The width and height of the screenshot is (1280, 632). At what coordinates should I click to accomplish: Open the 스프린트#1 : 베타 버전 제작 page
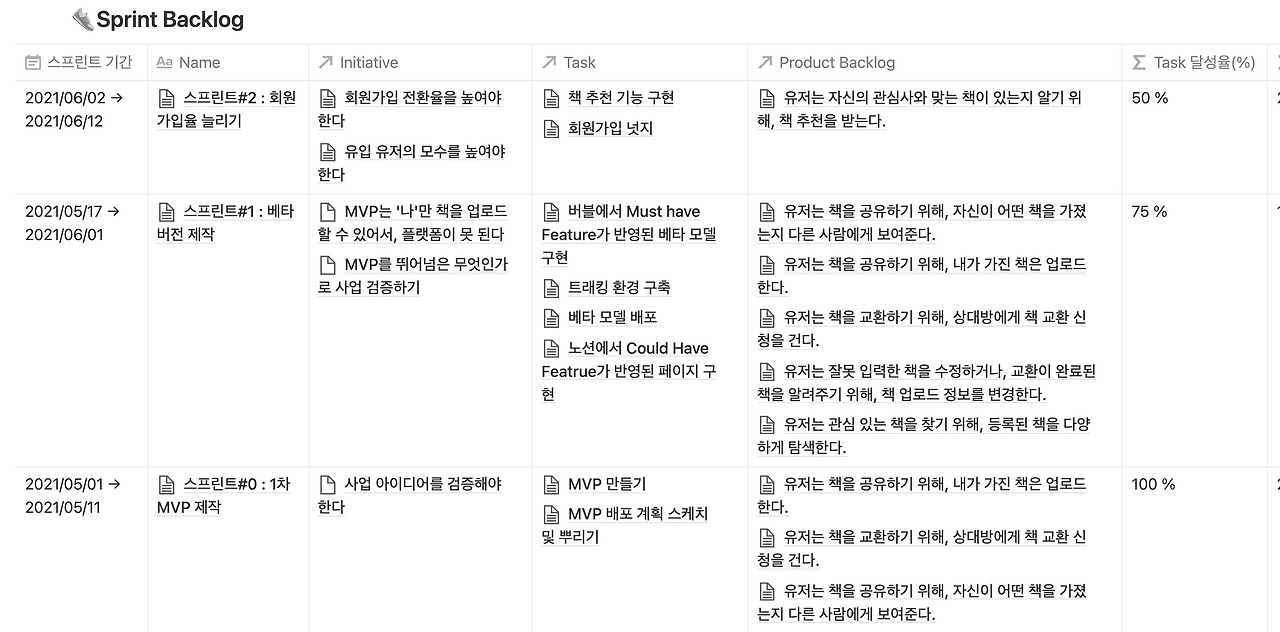pyautogui.click(x=226, y=223)
